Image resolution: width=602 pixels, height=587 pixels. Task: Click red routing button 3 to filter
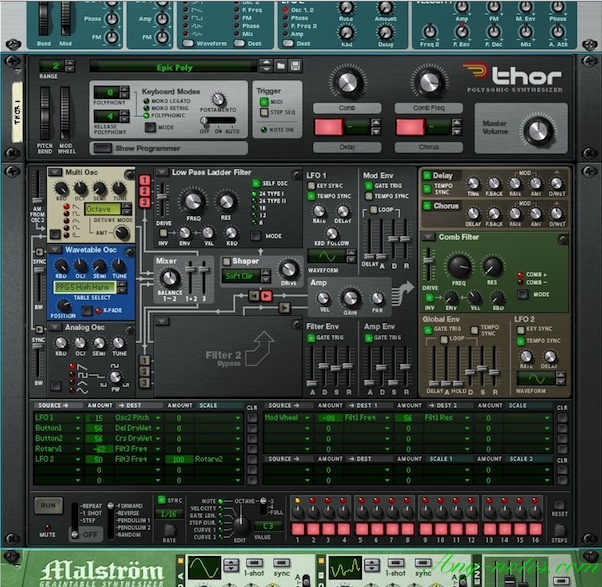coord(145,202)
